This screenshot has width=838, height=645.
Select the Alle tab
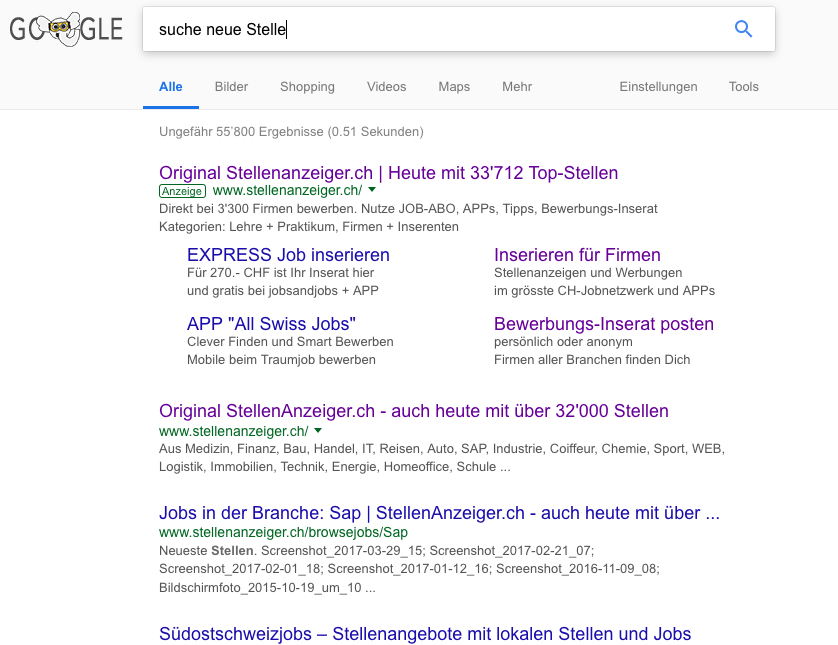(x=171, y=87)
